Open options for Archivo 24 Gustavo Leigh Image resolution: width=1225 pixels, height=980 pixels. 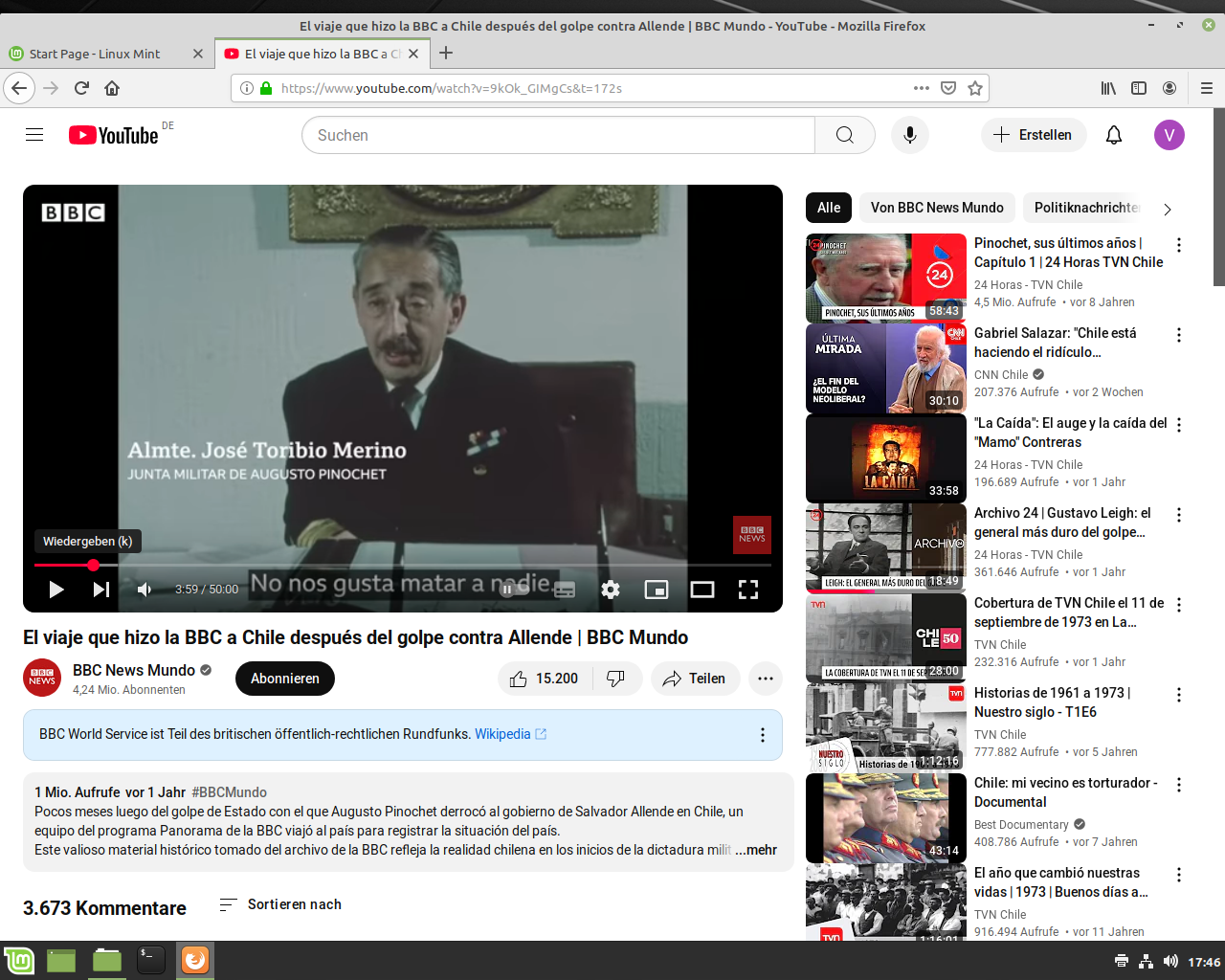point(1179,515)
